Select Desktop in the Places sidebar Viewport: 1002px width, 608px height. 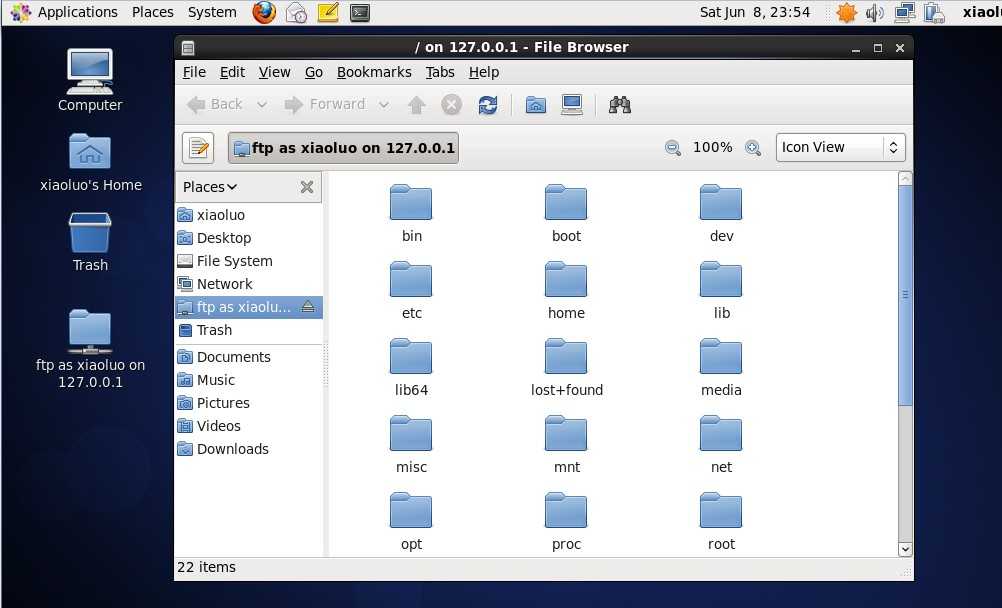pyautogui.click(x=249, y=238)
